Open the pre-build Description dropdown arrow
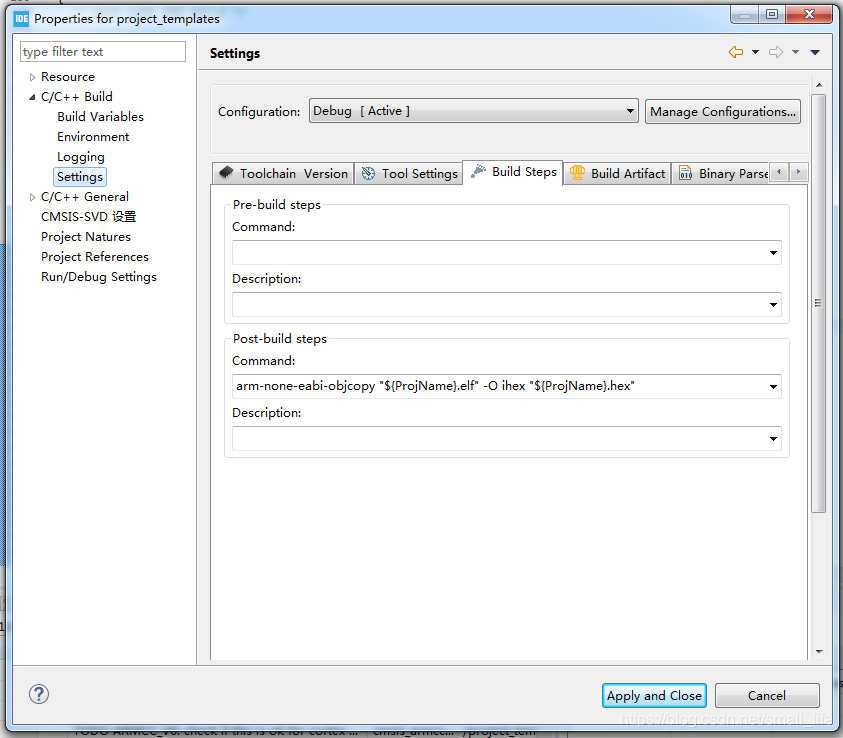The width and height of the screenshot is (843, 738). click(773, 305)
